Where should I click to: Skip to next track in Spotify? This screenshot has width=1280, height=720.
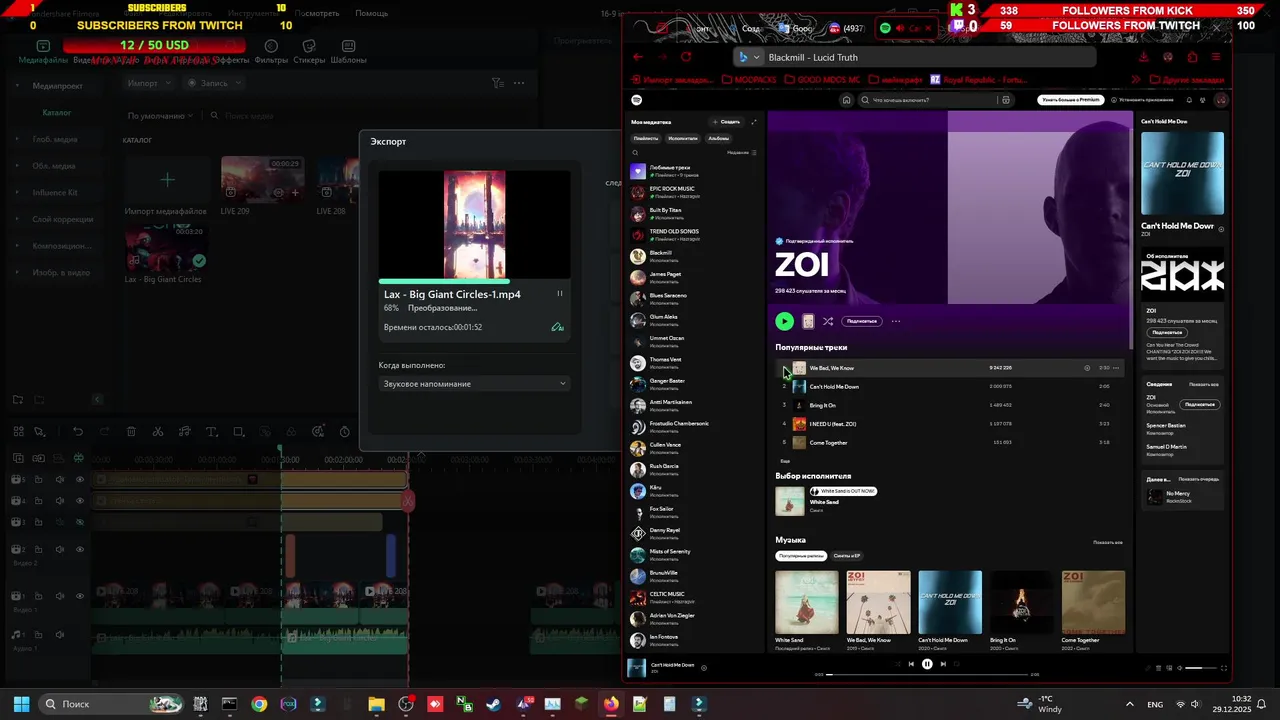tap(943, 664)
